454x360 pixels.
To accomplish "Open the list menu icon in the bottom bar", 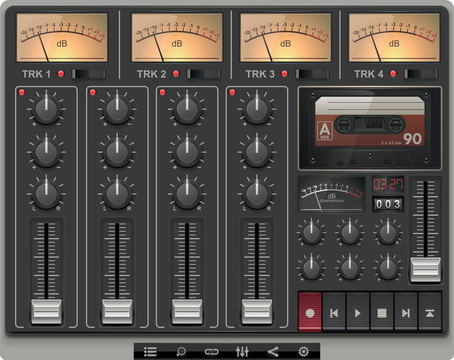I will (150, 351).
